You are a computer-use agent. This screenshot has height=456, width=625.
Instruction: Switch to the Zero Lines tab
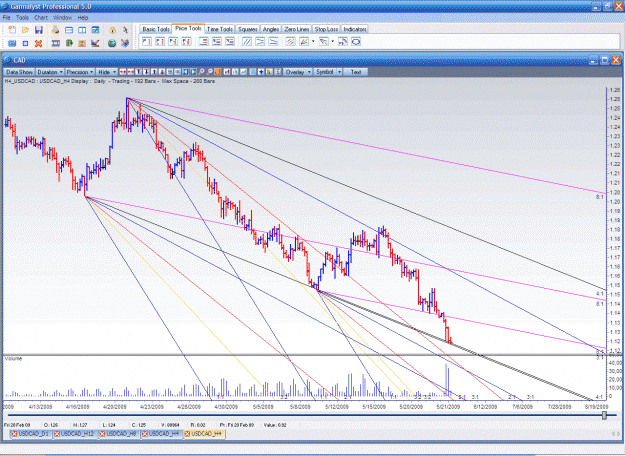[297, 29]
